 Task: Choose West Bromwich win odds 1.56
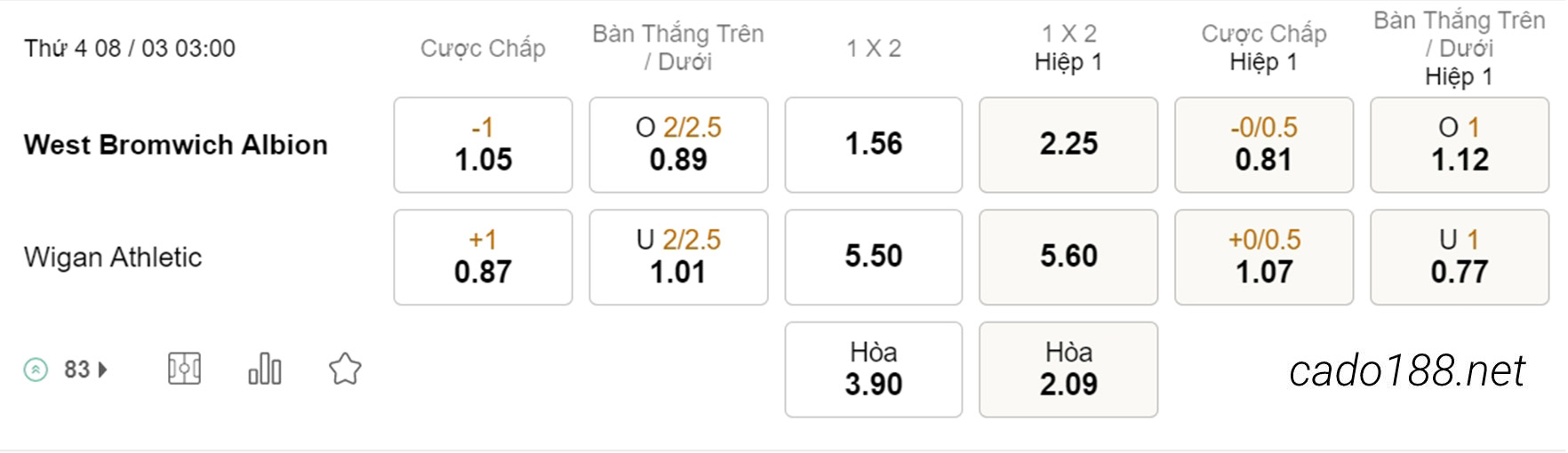tap(874, 145)
